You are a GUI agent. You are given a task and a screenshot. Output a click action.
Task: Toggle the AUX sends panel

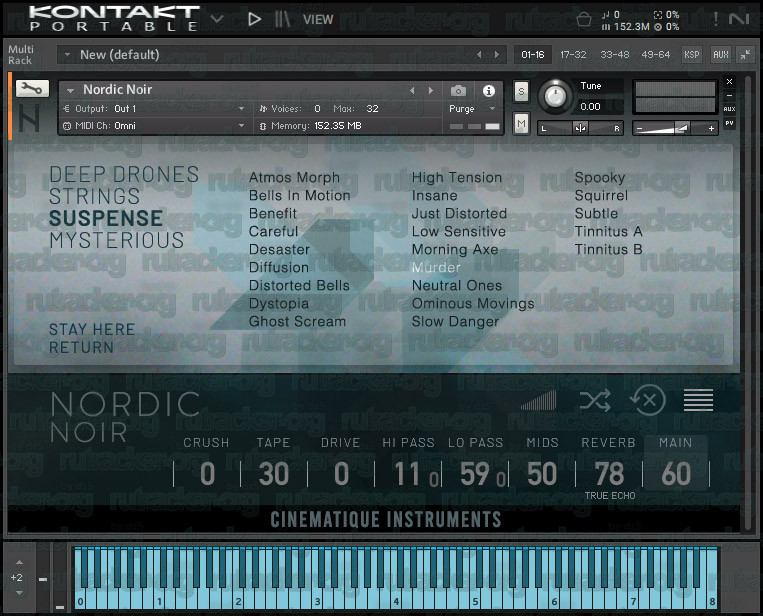[721, 54]
